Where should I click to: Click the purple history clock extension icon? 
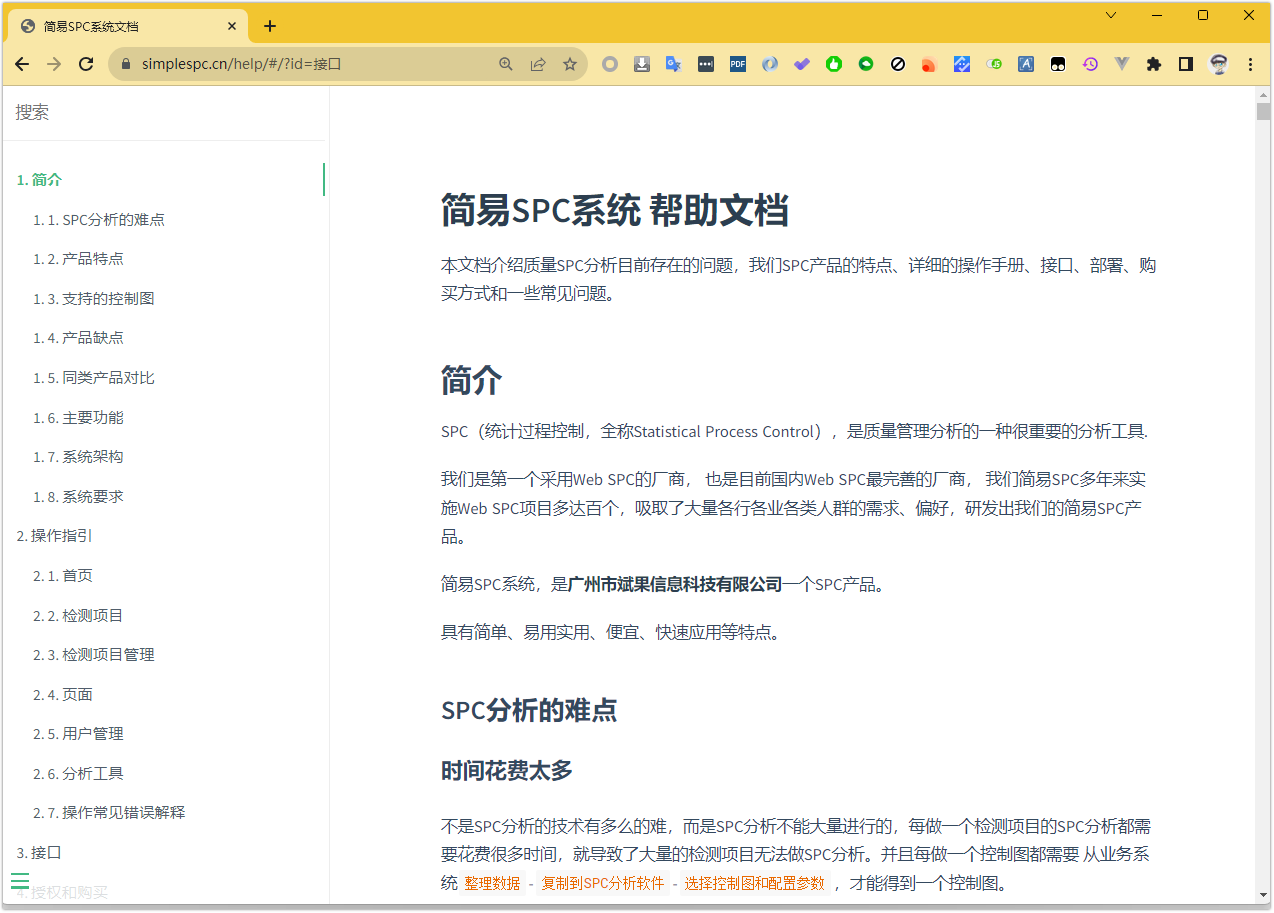tap(1090, 64)
